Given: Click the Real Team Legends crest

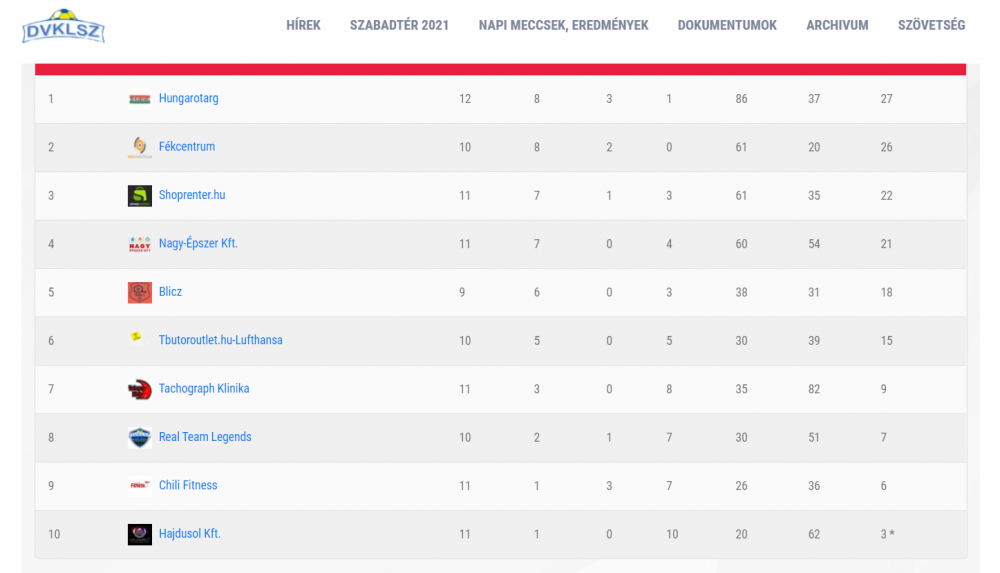Looking at the screenshot, I should click(140, 438).
